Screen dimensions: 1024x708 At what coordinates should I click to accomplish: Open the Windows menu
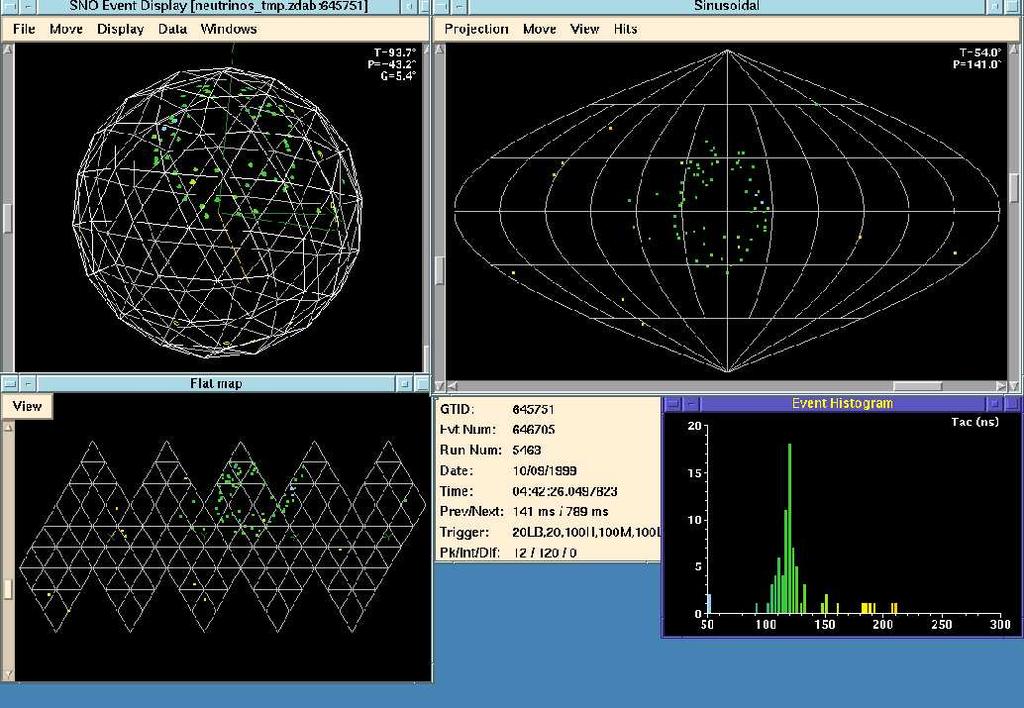229,29
